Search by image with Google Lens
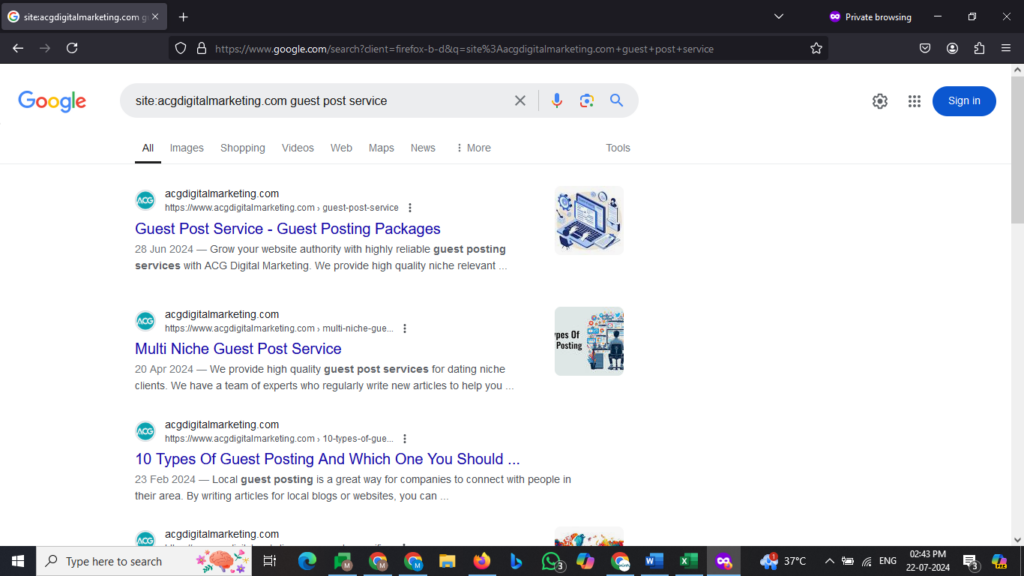The height and width of the screenshot is (576, 1024). pyautogui.click(x=586, y=101)
